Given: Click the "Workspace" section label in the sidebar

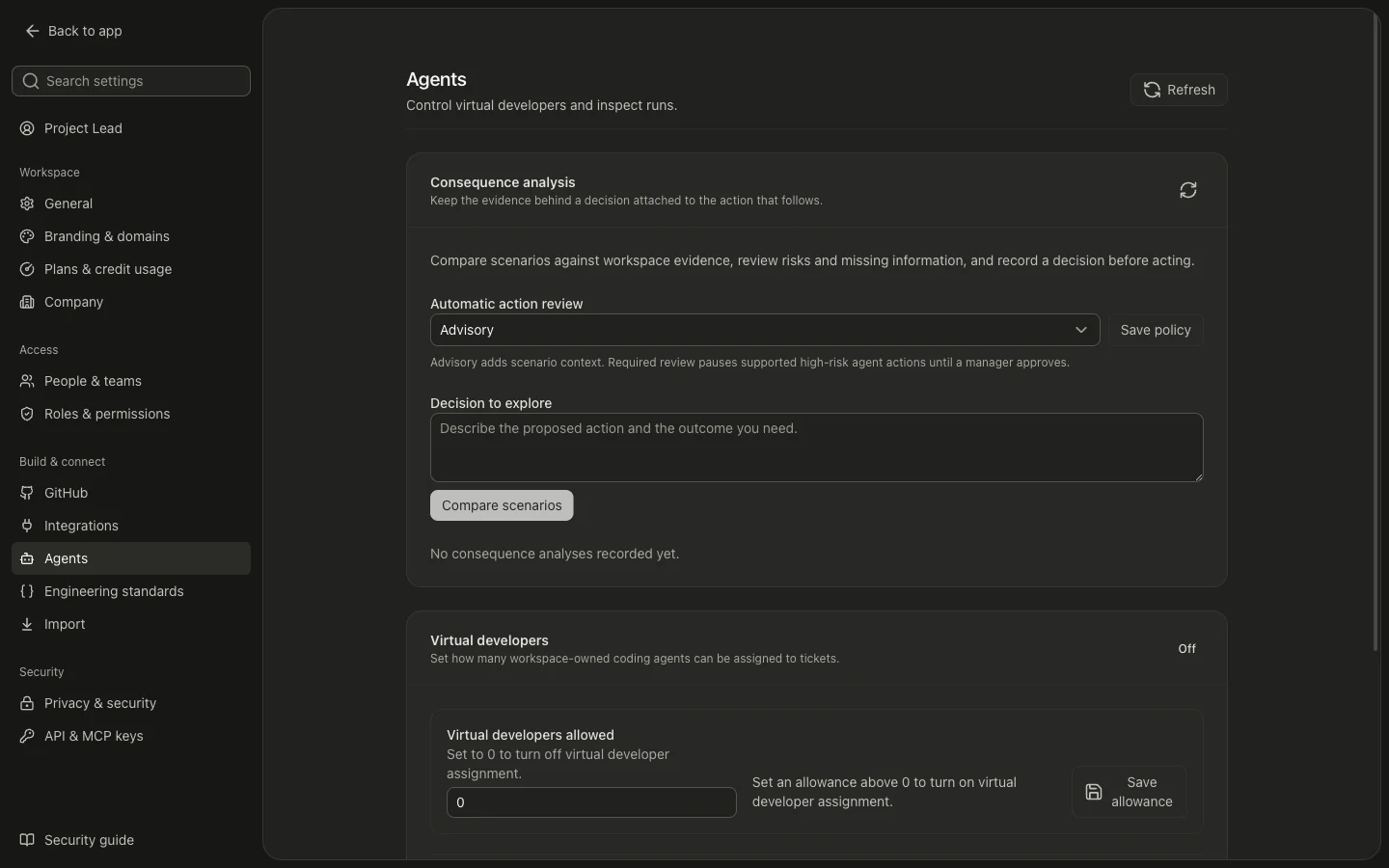Looking at the screenshot, I should 49,173.
